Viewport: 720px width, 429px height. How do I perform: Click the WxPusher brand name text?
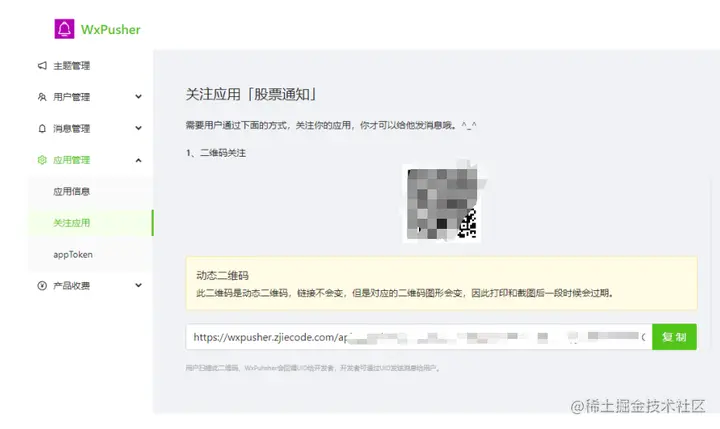coord(111,29)
